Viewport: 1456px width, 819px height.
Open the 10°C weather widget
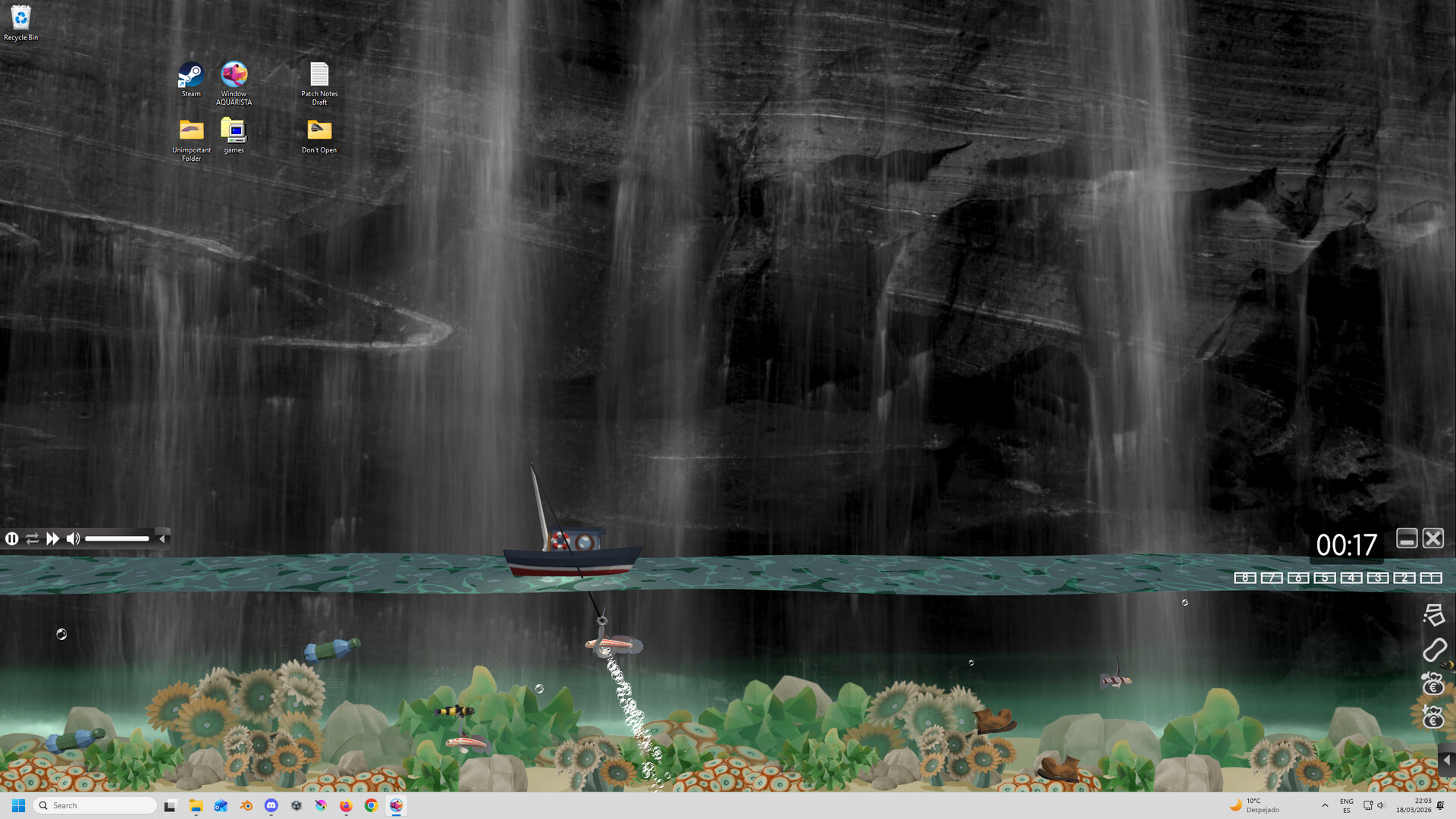coord(1255,805)
